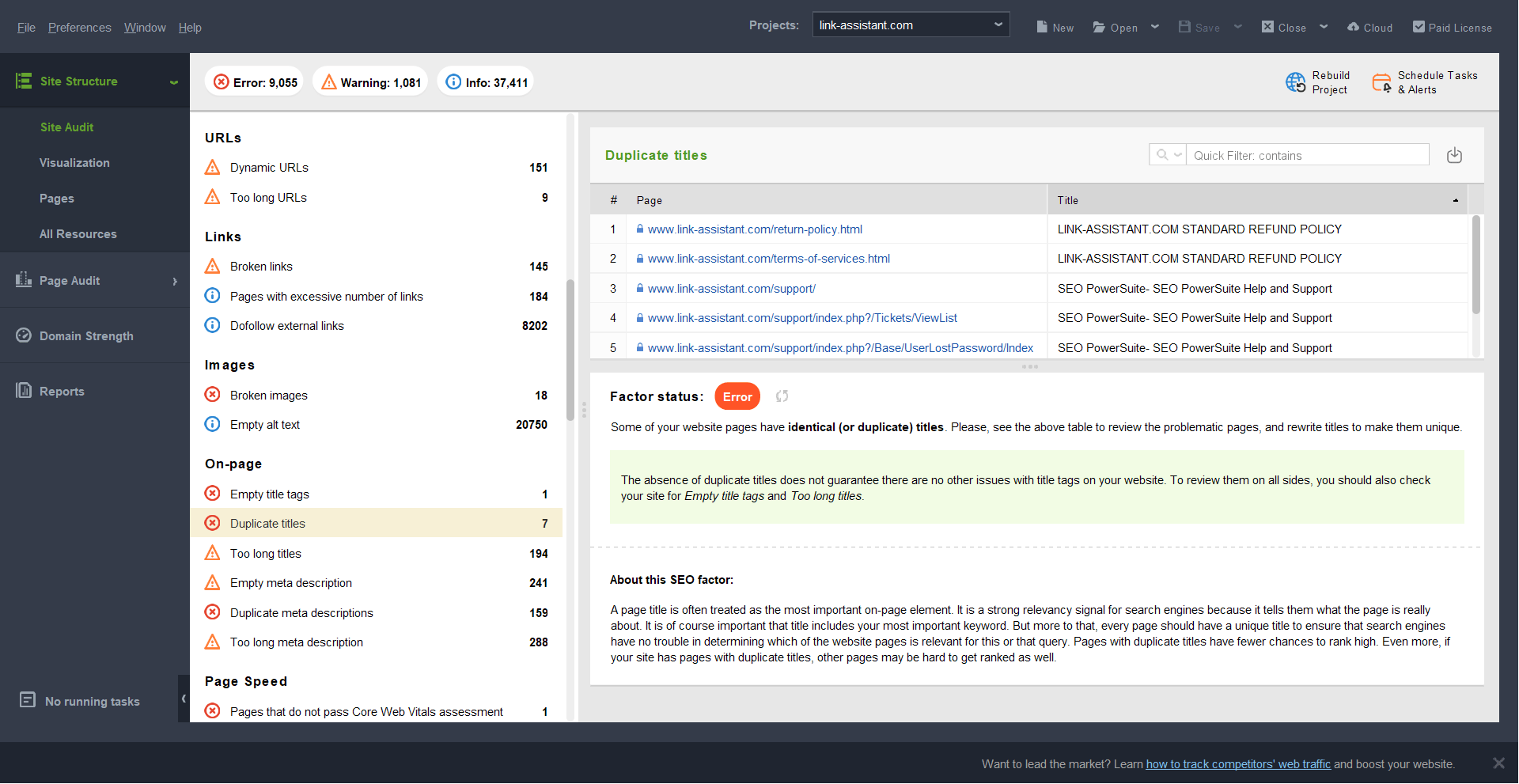Click the Close project X icon
1519x784 pixels.
click(1267, 27)
